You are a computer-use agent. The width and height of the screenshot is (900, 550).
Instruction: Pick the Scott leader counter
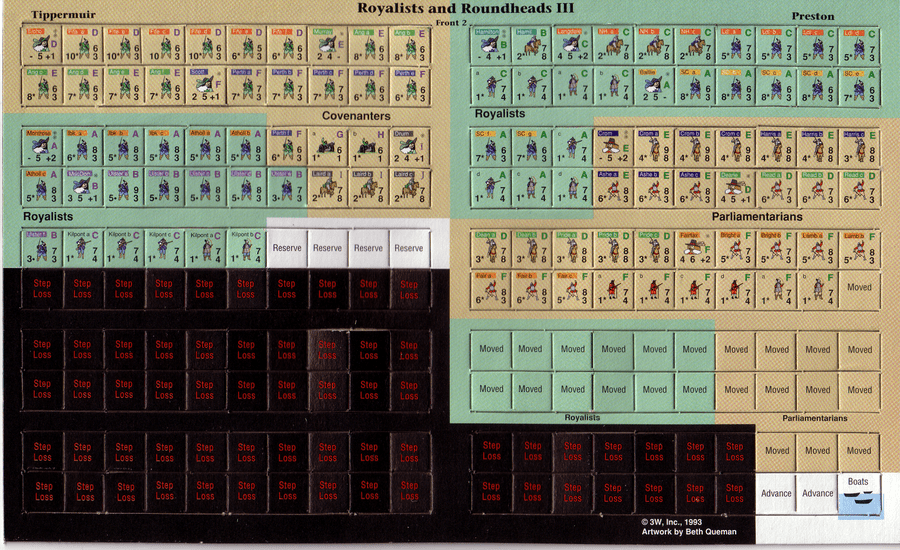click(x=205, y=85)
